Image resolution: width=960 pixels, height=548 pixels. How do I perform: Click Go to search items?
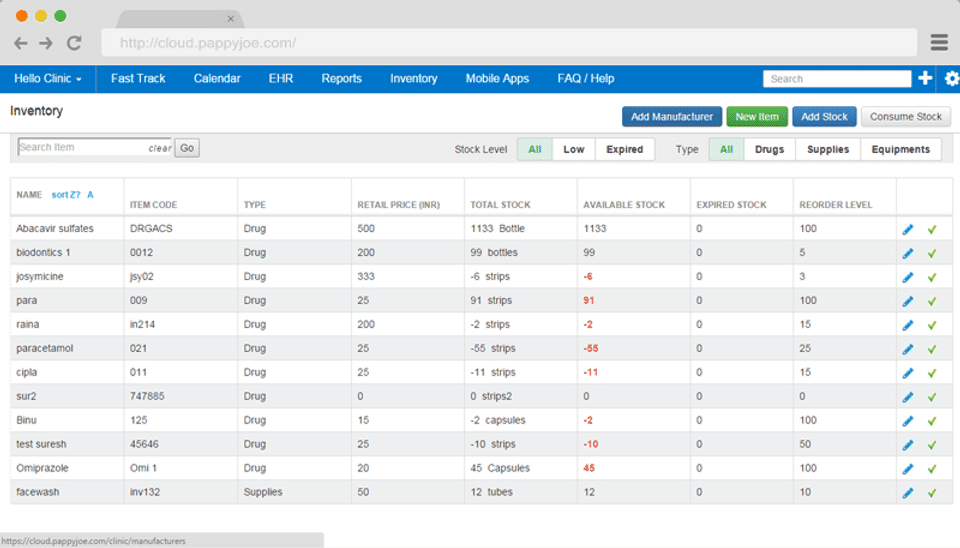(x=187, y=148)
